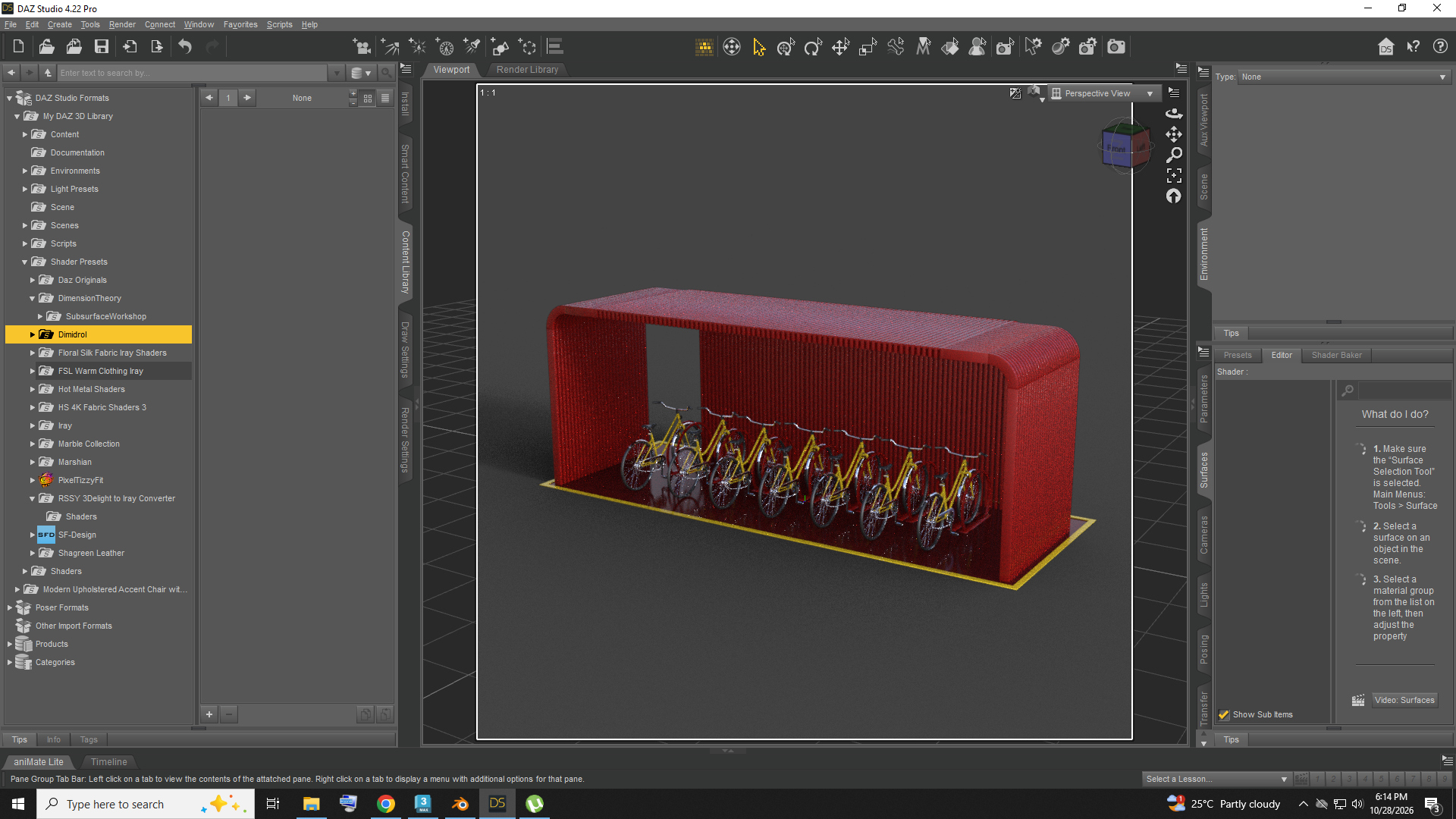Click the add plus button below content list
This screenshot has width=1456, height=819.
(209, 714)
